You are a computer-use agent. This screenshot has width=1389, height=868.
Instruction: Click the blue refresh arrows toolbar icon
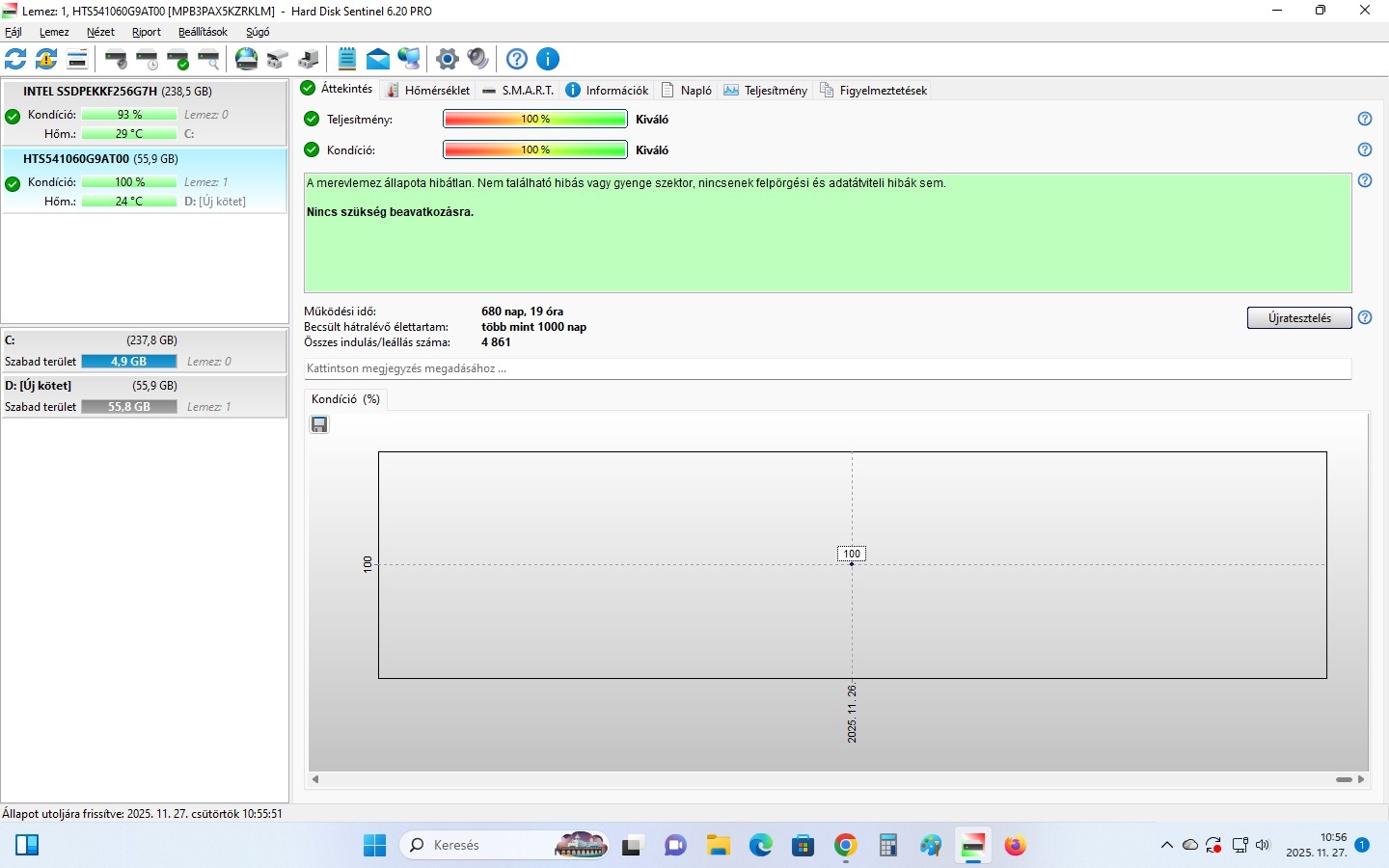coord(15,59)
